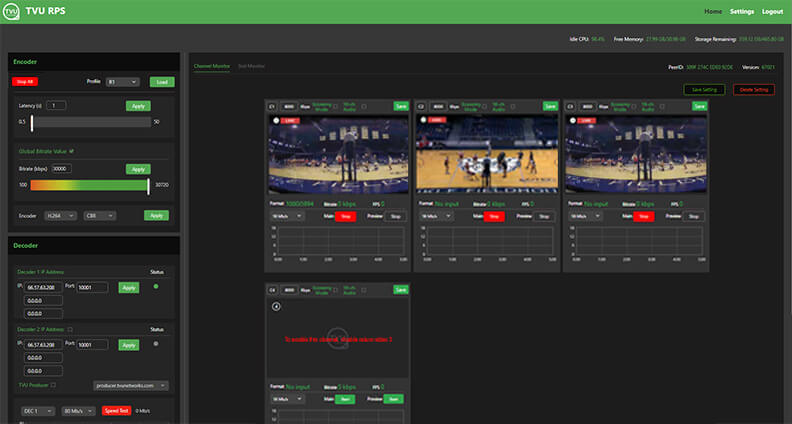Image resolution: width=792 pixels, height=424 pixels.
Task: Open the H264 encoder codec dropdown
Action: tap(60, 216)
